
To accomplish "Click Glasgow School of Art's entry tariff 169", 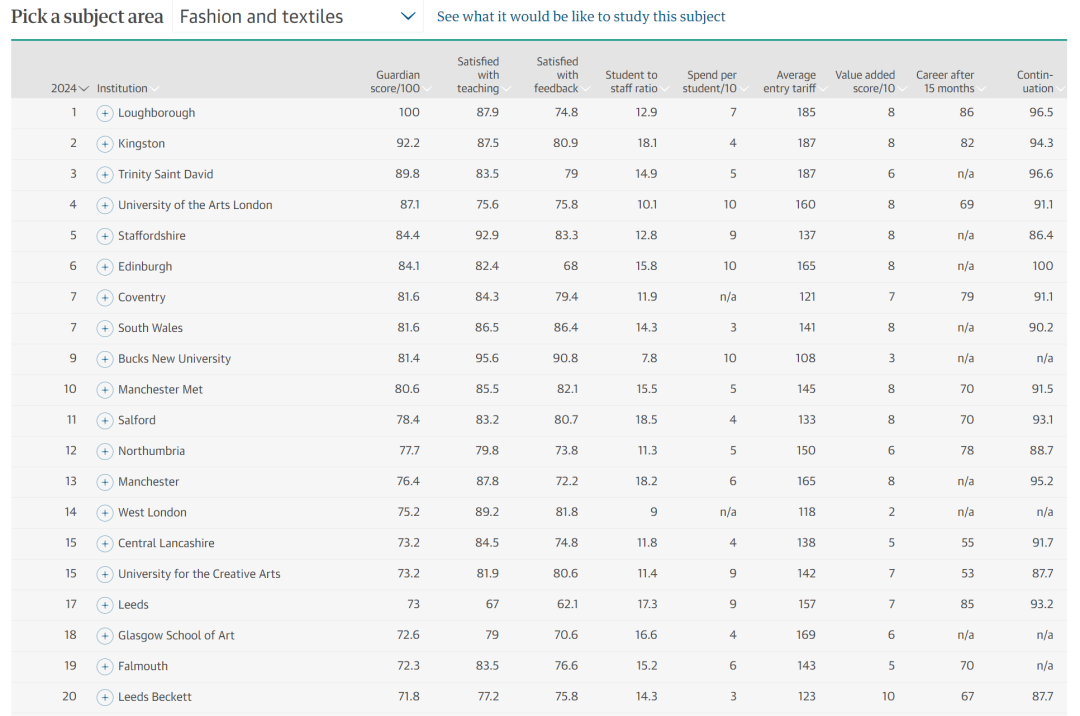I will pyautogui.click(x=805, y=635).
